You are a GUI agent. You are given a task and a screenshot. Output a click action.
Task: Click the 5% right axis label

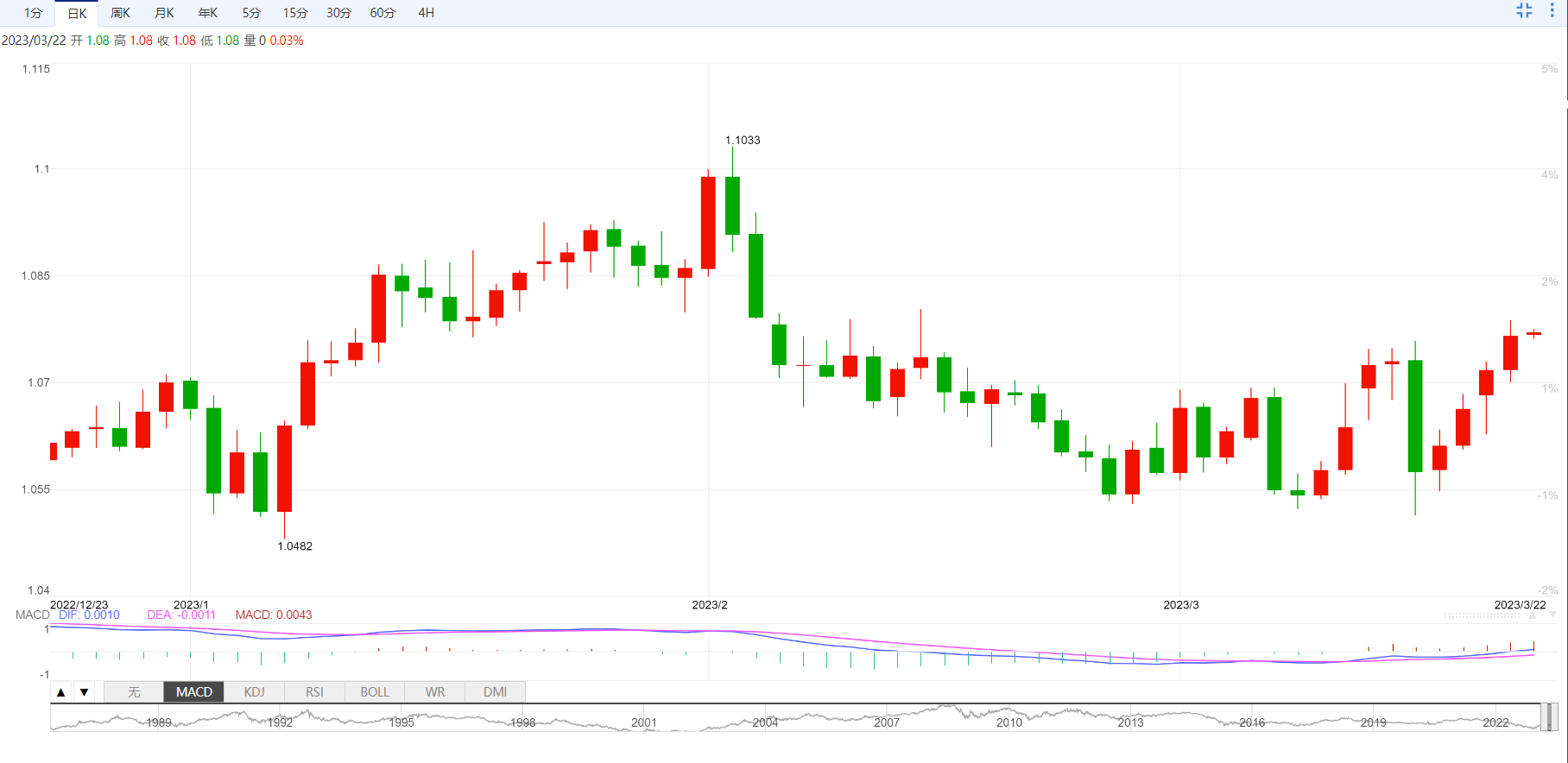[1550, 69]
